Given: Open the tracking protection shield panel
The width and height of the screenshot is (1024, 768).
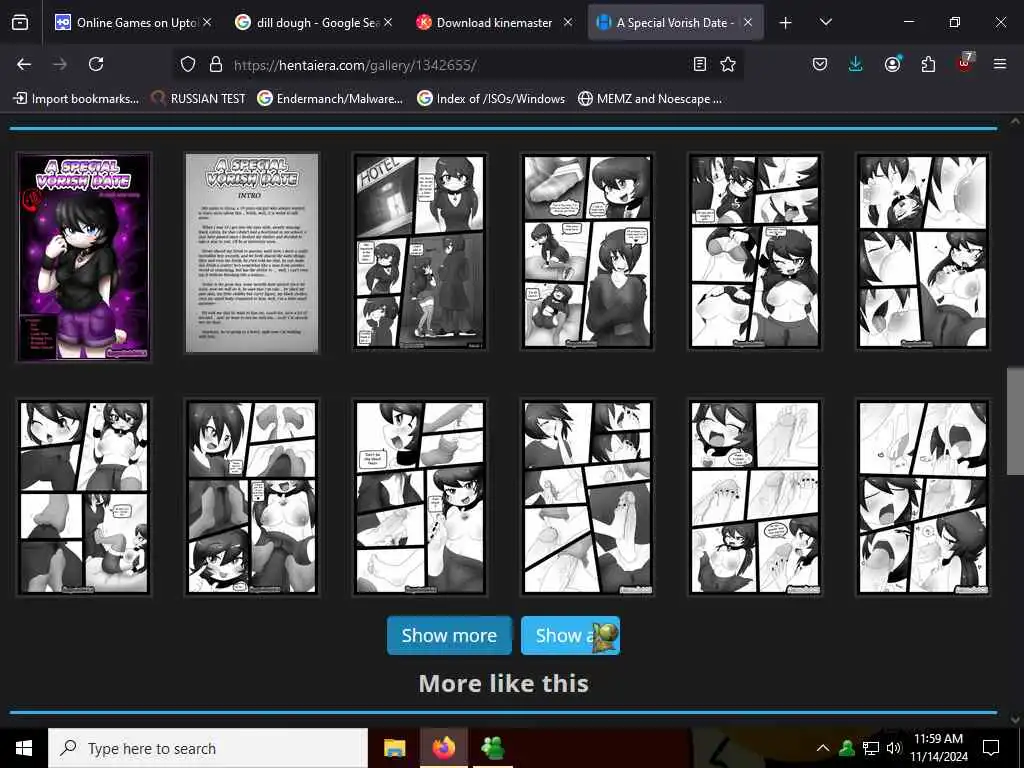Looking at the screenshot, I should click(188, 65).
